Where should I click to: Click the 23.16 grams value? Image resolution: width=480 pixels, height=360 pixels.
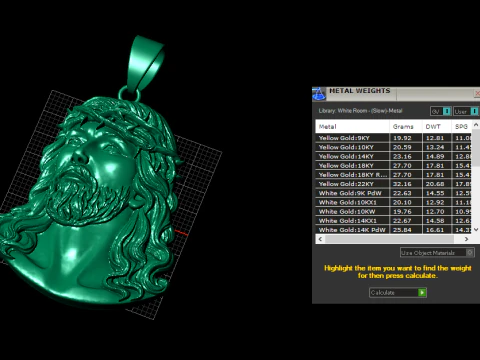click(x=402, y=156)
